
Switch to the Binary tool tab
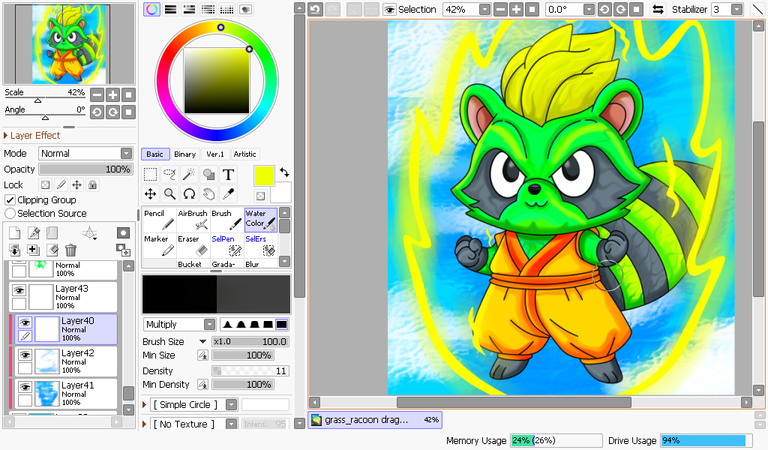185,154
